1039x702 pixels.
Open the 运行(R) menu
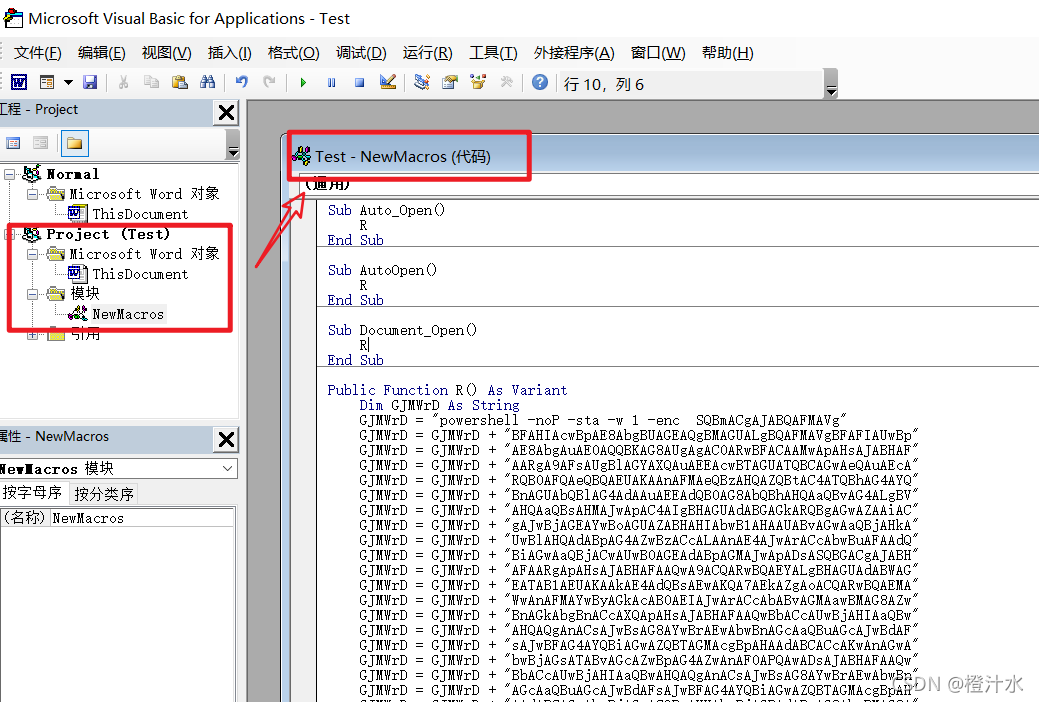click(x=427, y=53)
